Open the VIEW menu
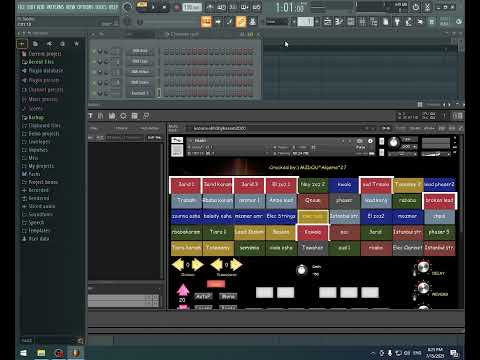The width and height of the screenshot is (480, 360). point(70,7)
